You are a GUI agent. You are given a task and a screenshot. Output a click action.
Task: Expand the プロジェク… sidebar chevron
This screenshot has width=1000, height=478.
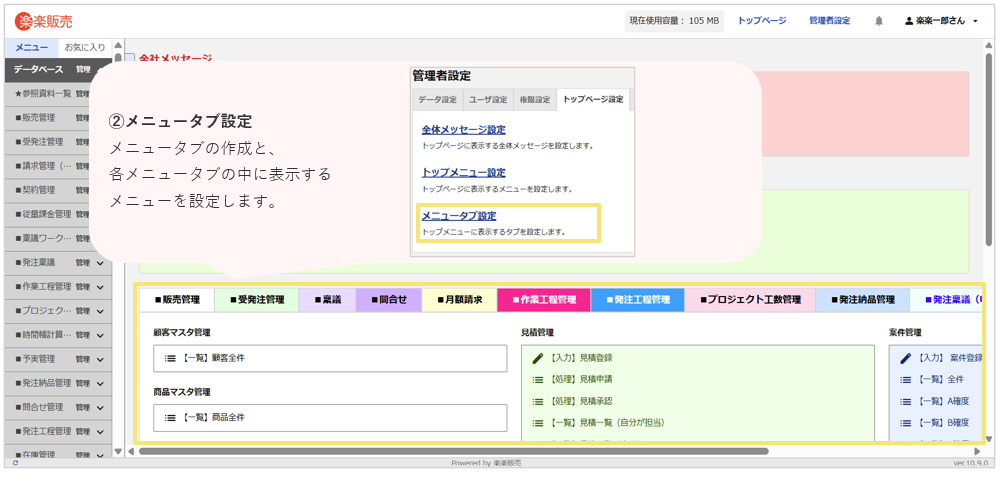(100, 311)
